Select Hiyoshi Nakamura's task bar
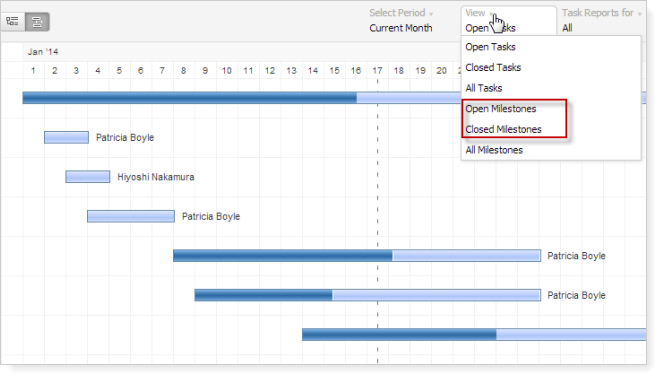Viewport: 662px width, 380px height. (87, 177)
